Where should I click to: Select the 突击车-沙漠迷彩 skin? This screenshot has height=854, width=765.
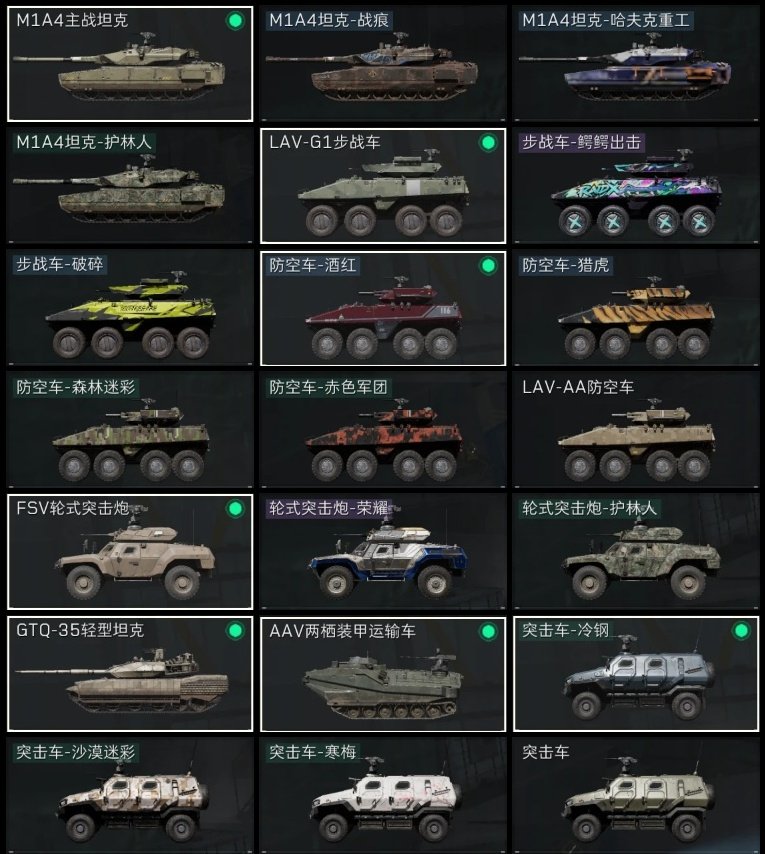click(130, 795)
